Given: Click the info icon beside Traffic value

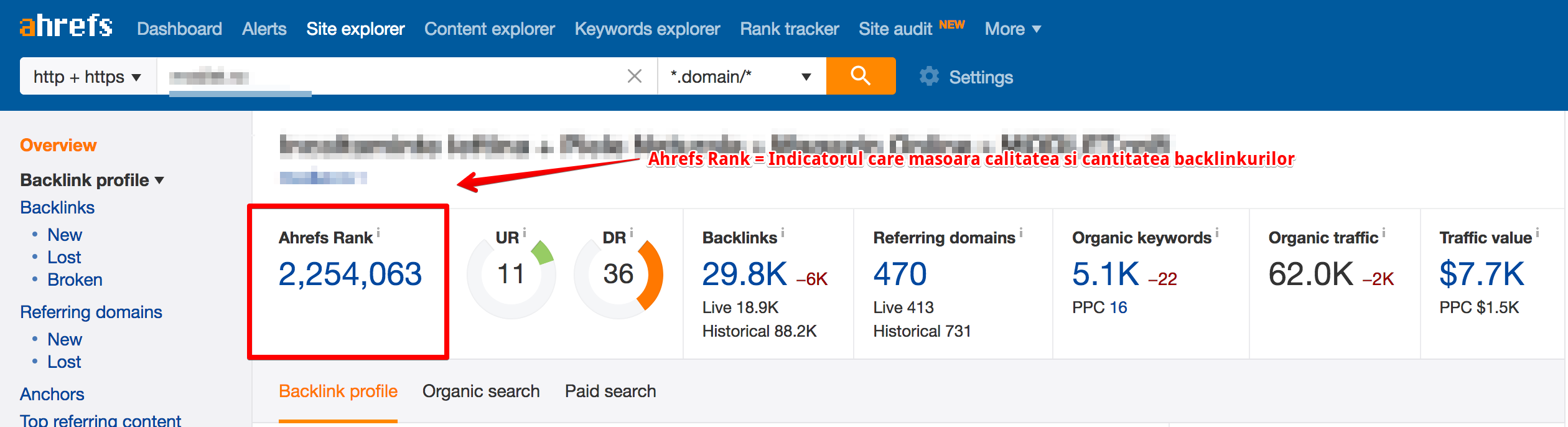Looking at the screenshot, I should 1538,233.
